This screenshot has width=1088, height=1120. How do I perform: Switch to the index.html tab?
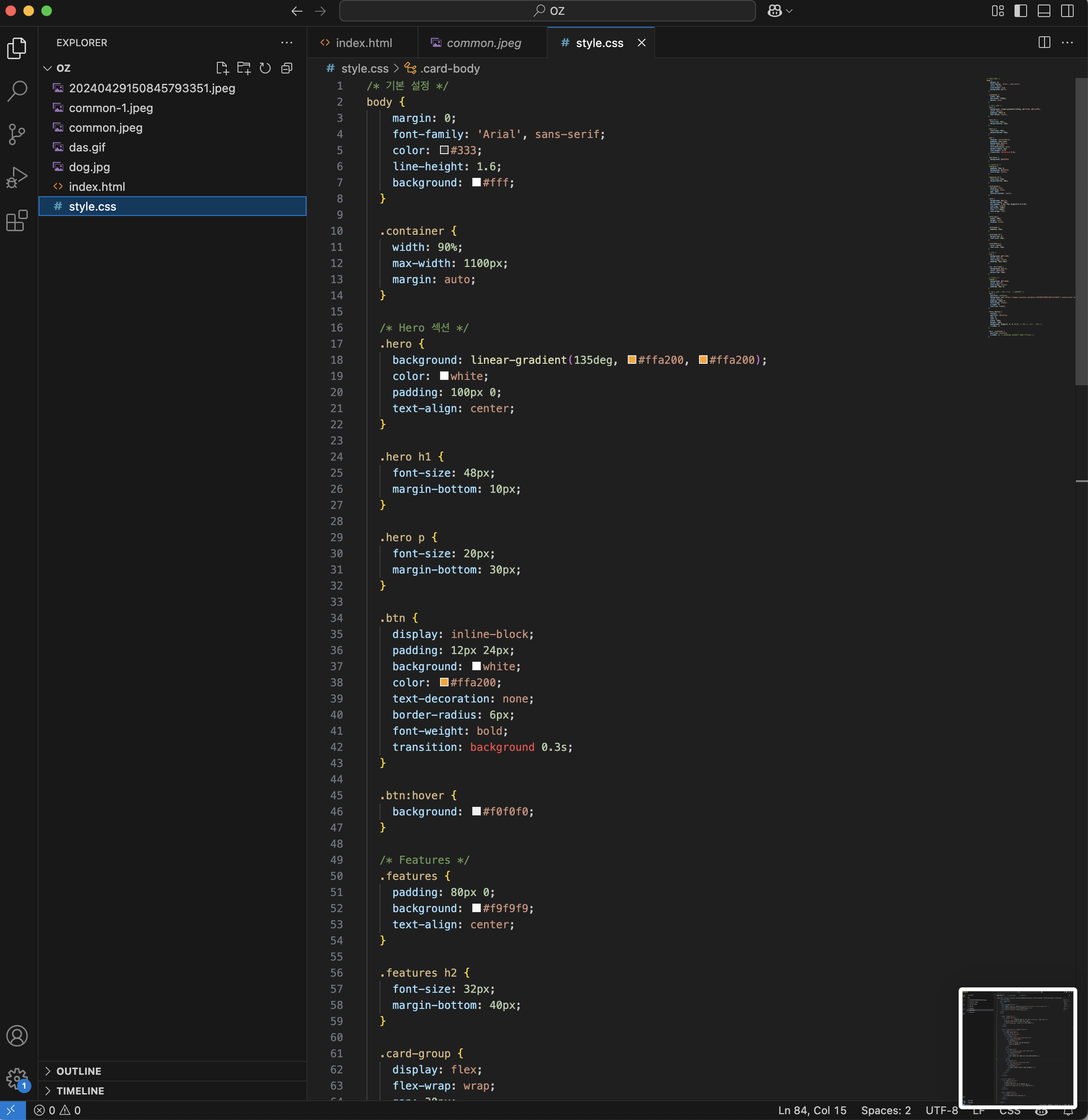click(x=363, y=43)
